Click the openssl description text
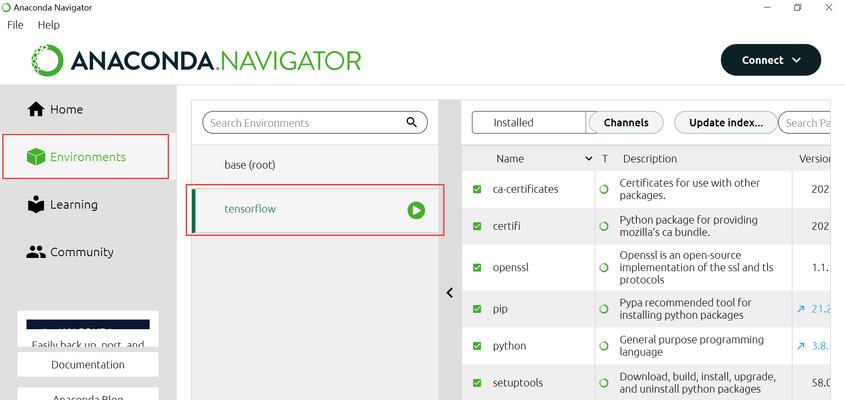845x400 pixels. 696,267
